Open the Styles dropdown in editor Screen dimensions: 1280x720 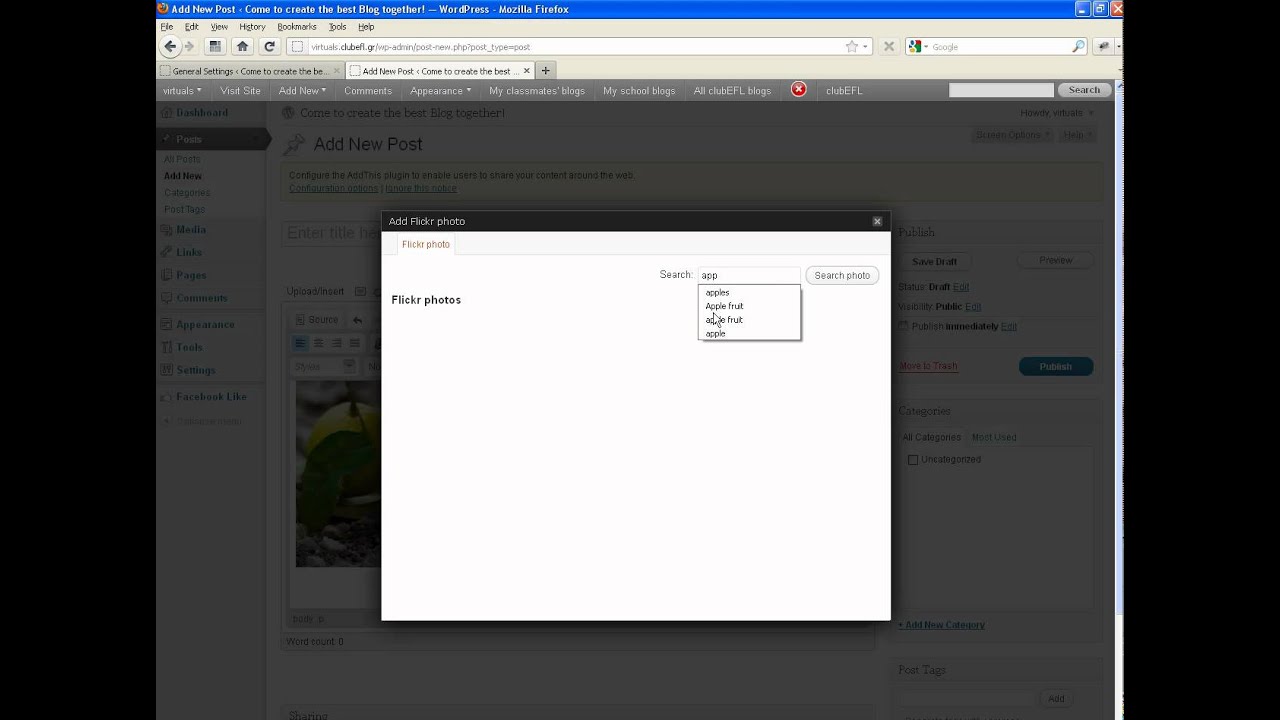324,366
